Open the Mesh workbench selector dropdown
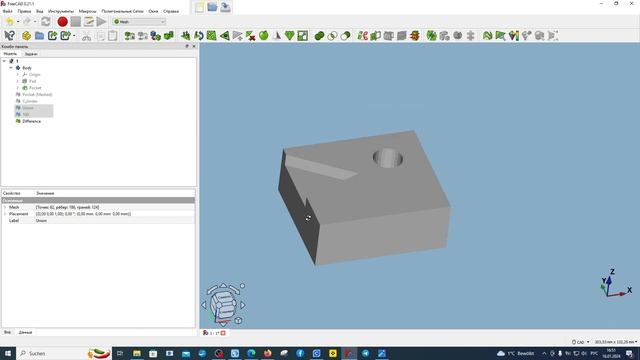Image resolution: width=640 pixels, height=360 pixels. pos(139,22)
